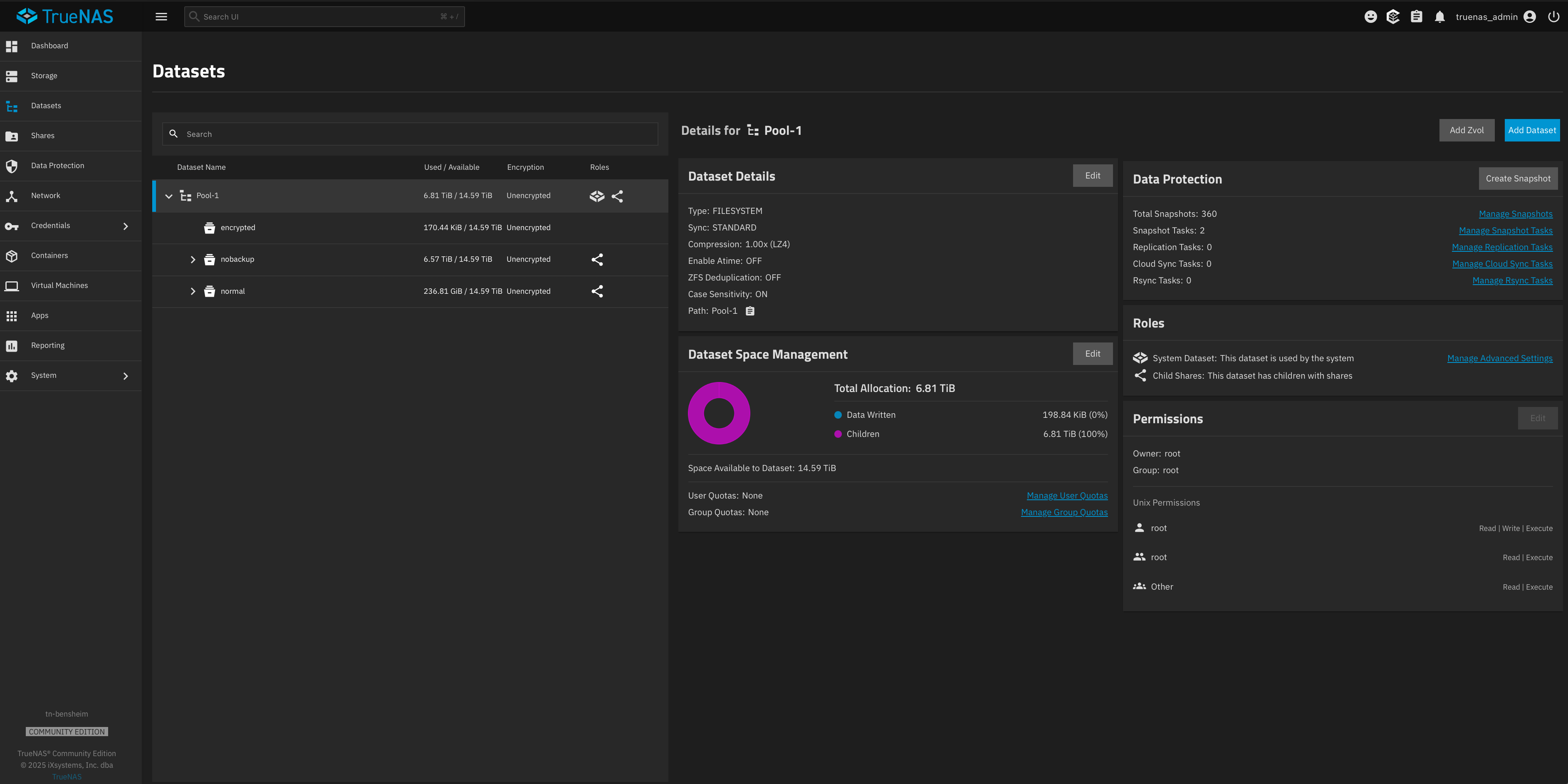Expand the normal dataset
The height and width of the screenshot is (784, 1568).
[x=193, y=291]
